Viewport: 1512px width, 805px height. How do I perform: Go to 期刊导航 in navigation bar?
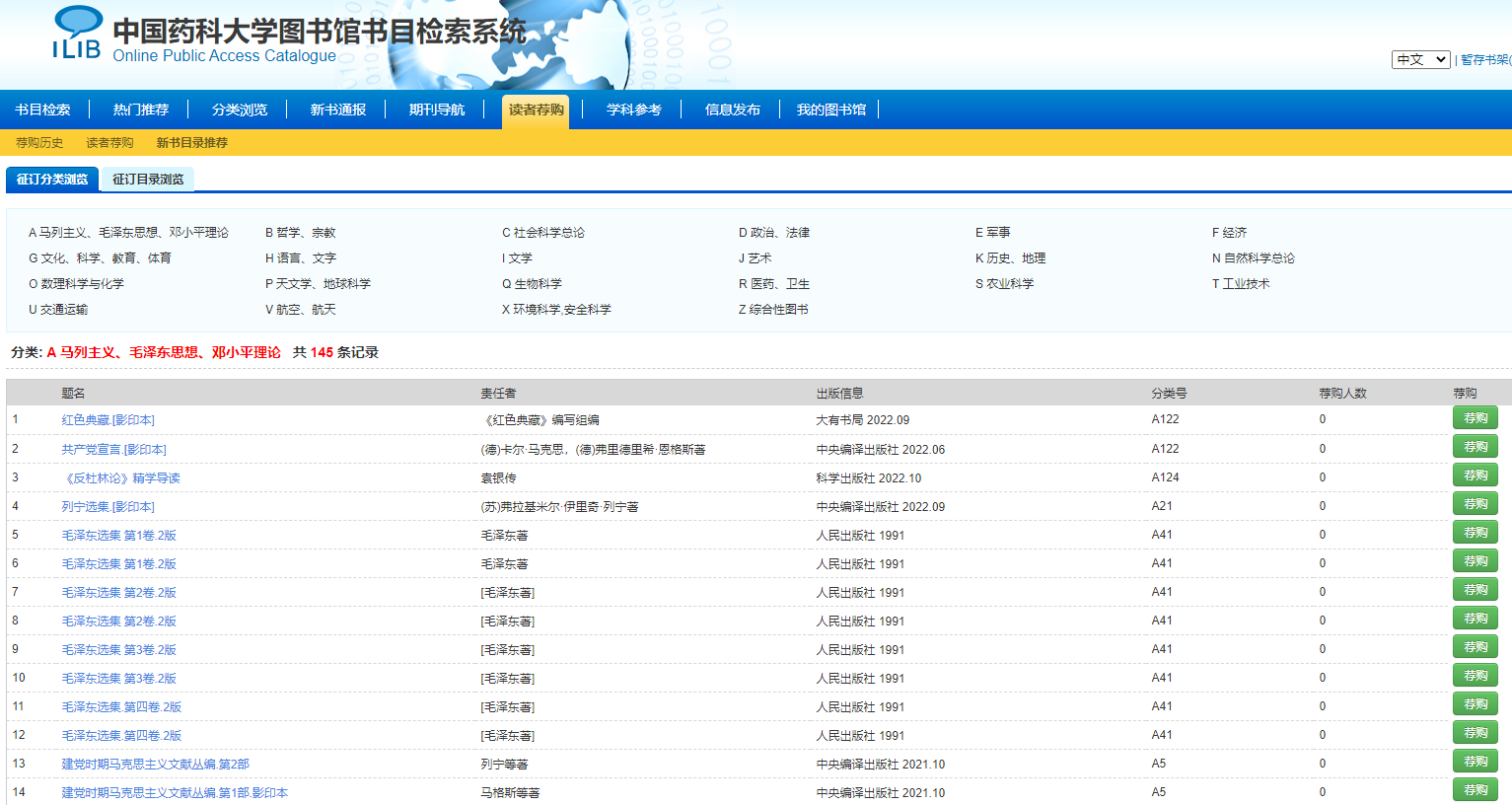click(436, 110)
